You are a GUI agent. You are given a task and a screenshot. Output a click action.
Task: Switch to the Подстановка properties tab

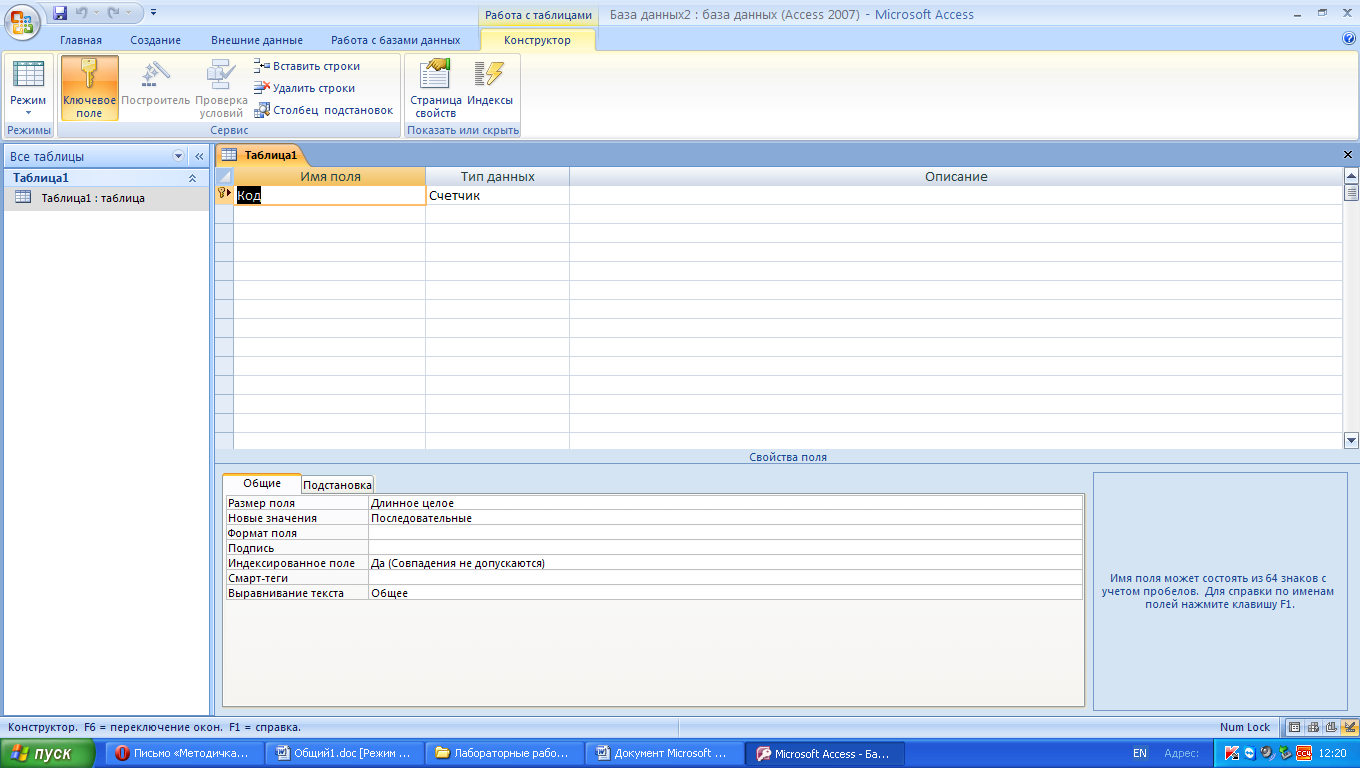pos(337,484)
